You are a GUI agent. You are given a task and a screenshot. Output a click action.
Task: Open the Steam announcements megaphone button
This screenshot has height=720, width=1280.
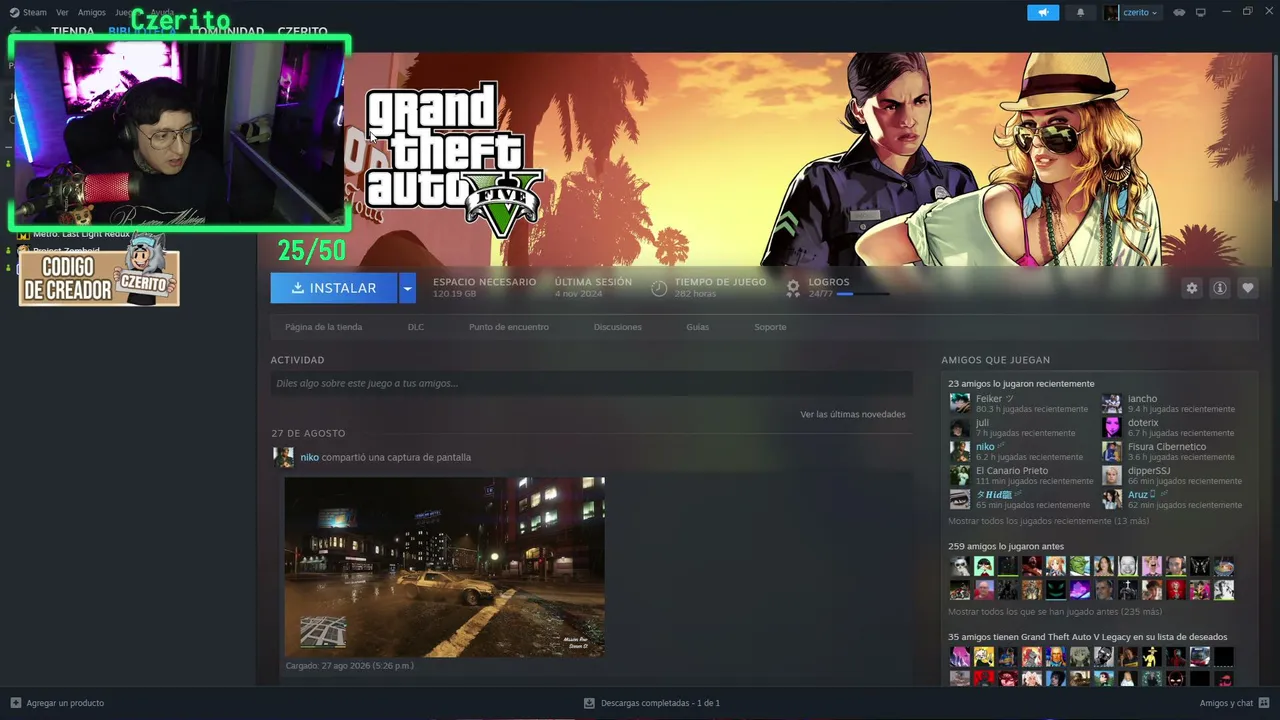pos(1043,13)
